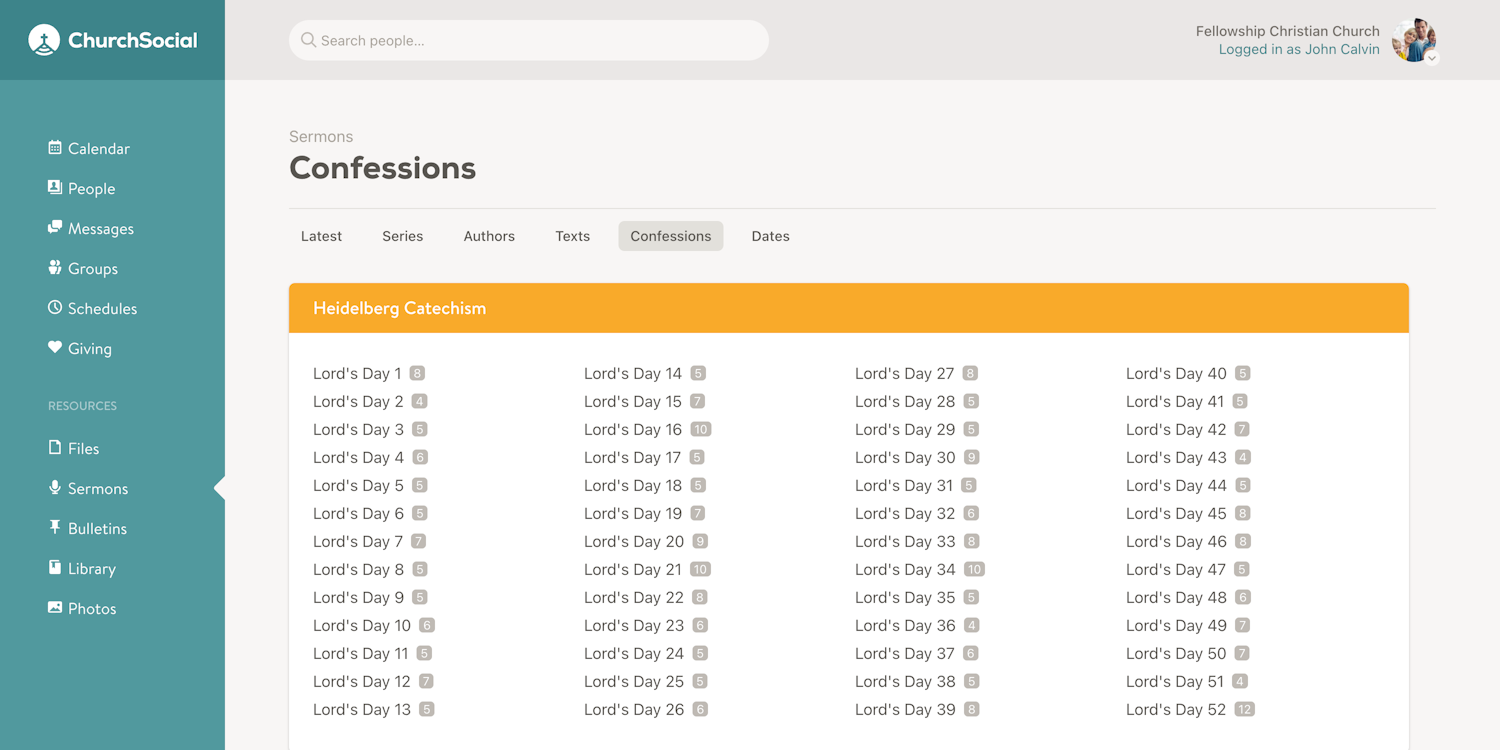
Task: Open the Calendar from the sidebar icon
Action: tap(55, 148)
